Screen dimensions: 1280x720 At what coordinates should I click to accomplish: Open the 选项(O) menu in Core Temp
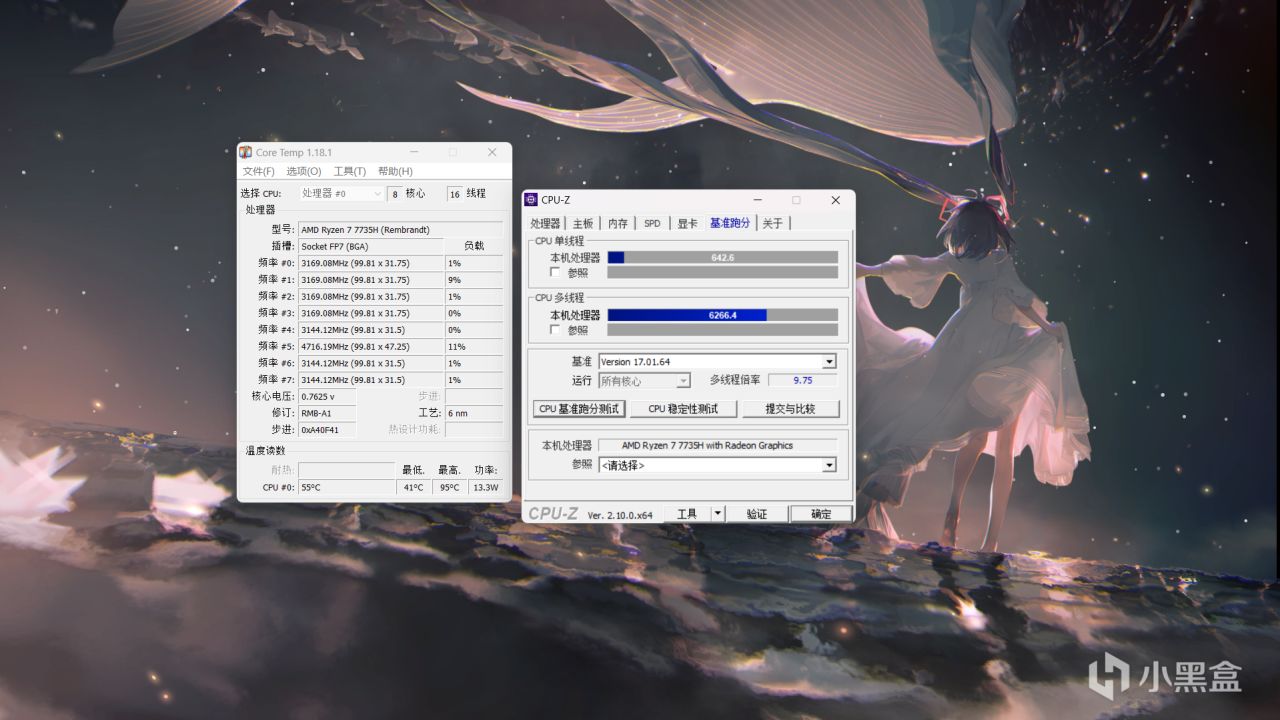304,171
